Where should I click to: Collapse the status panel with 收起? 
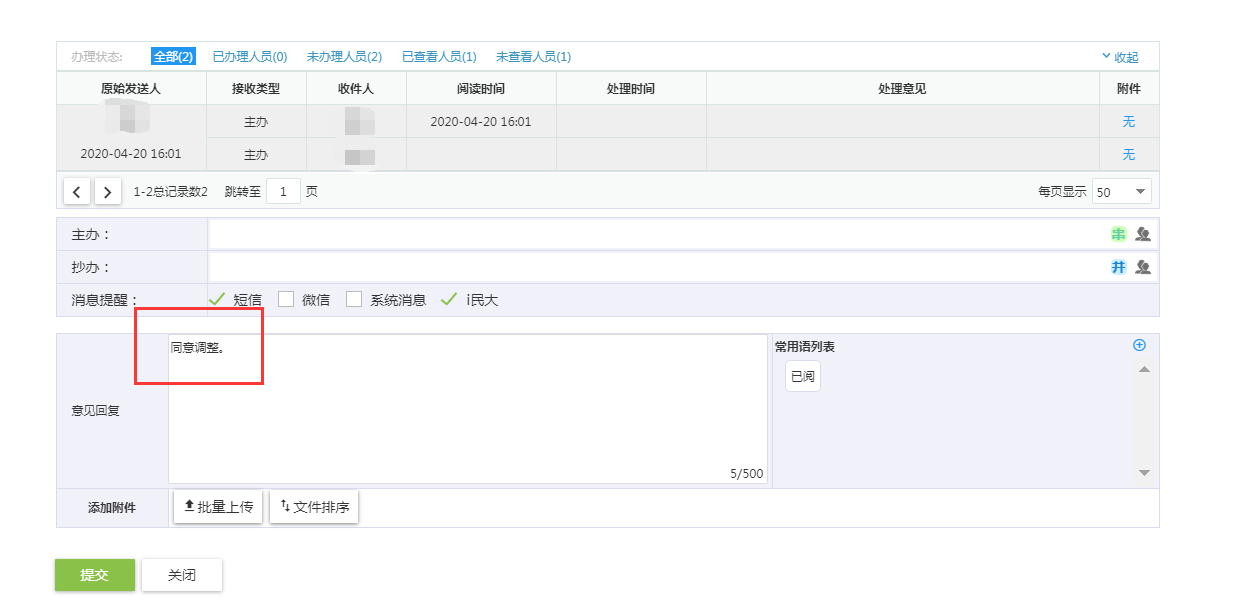[x=1120, y=57]
